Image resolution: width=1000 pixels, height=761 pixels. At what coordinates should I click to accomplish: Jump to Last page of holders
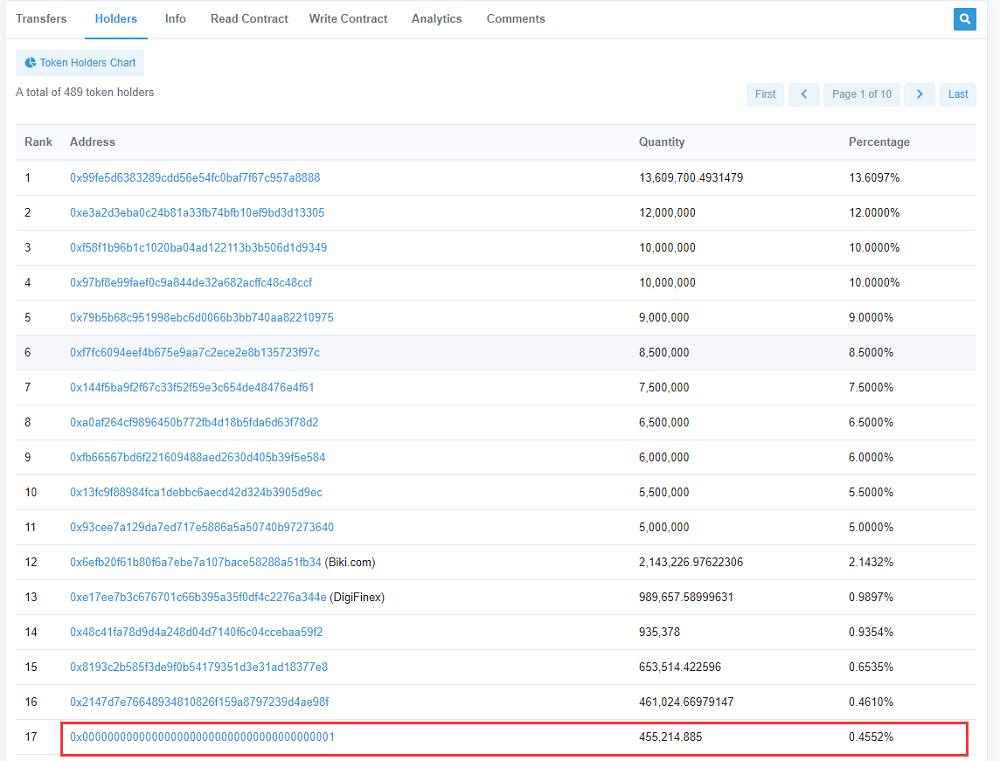957,94
